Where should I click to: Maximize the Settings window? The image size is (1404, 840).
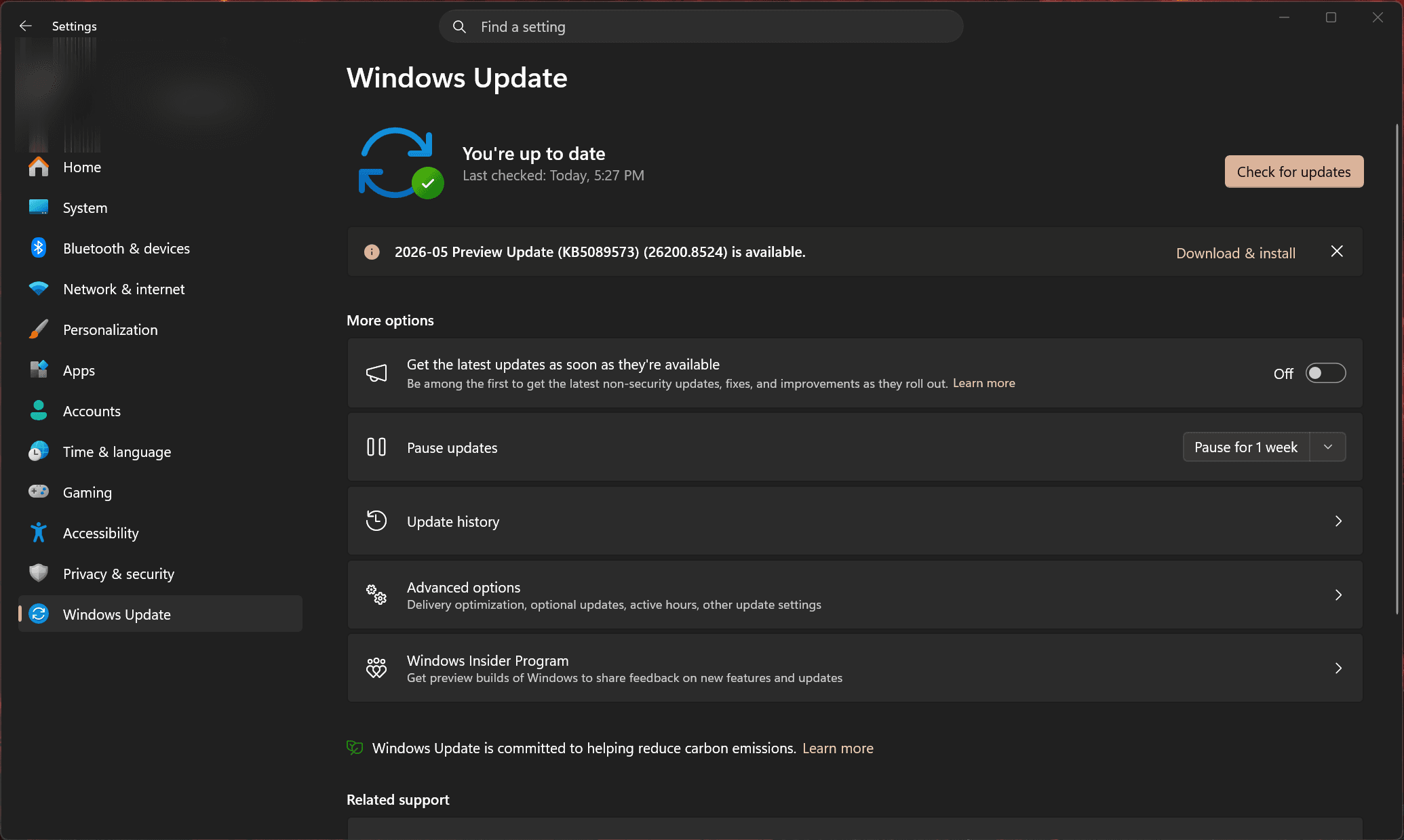1331,18
